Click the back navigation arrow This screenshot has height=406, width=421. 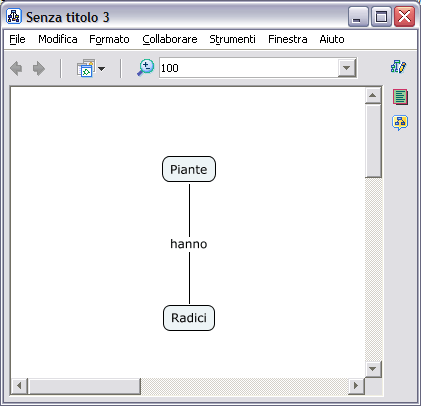pyautogui.click(x=16, y=69)
